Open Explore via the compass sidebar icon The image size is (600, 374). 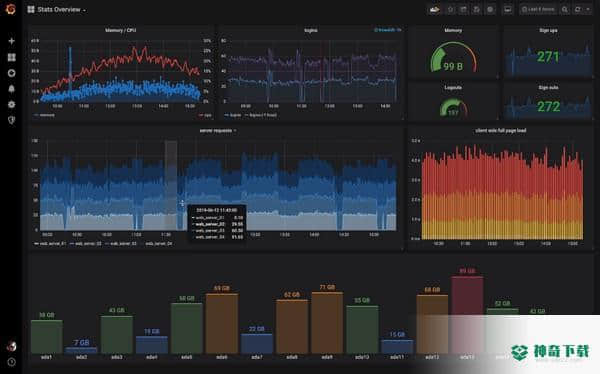click(x=11, y=73)
